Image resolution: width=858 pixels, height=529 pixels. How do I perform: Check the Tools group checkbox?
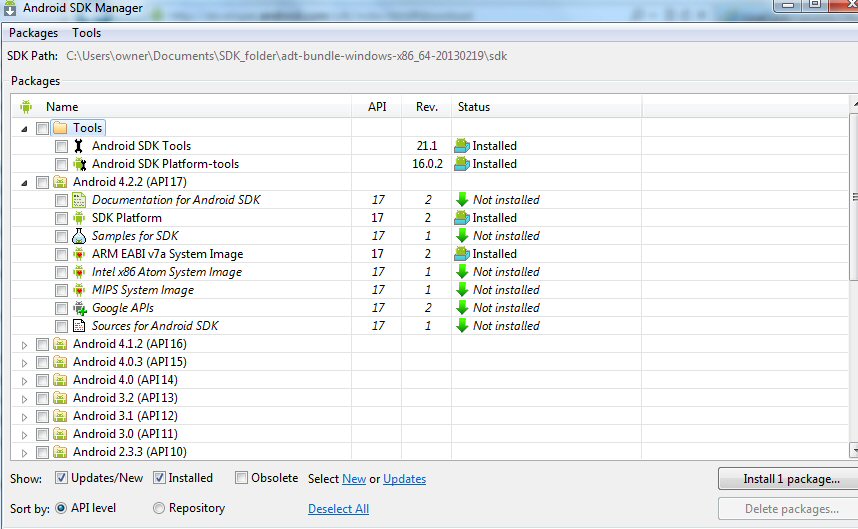point(42,129)
